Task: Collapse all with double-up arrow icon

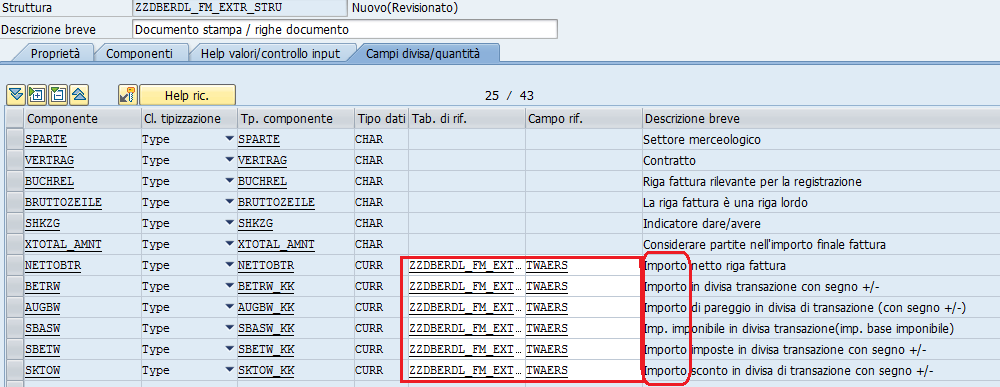Action: point(78,95)
